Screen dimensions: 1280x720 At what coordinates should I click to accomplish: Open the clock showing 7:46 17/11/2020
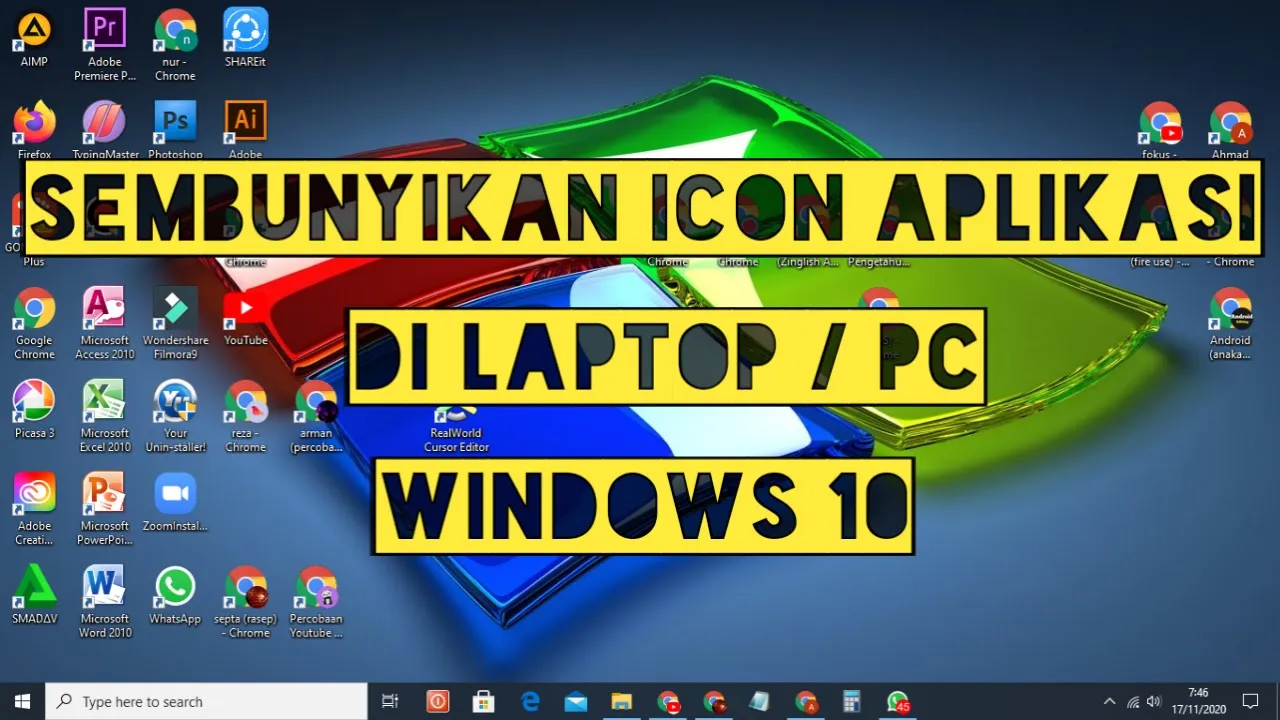(1198, 702)
